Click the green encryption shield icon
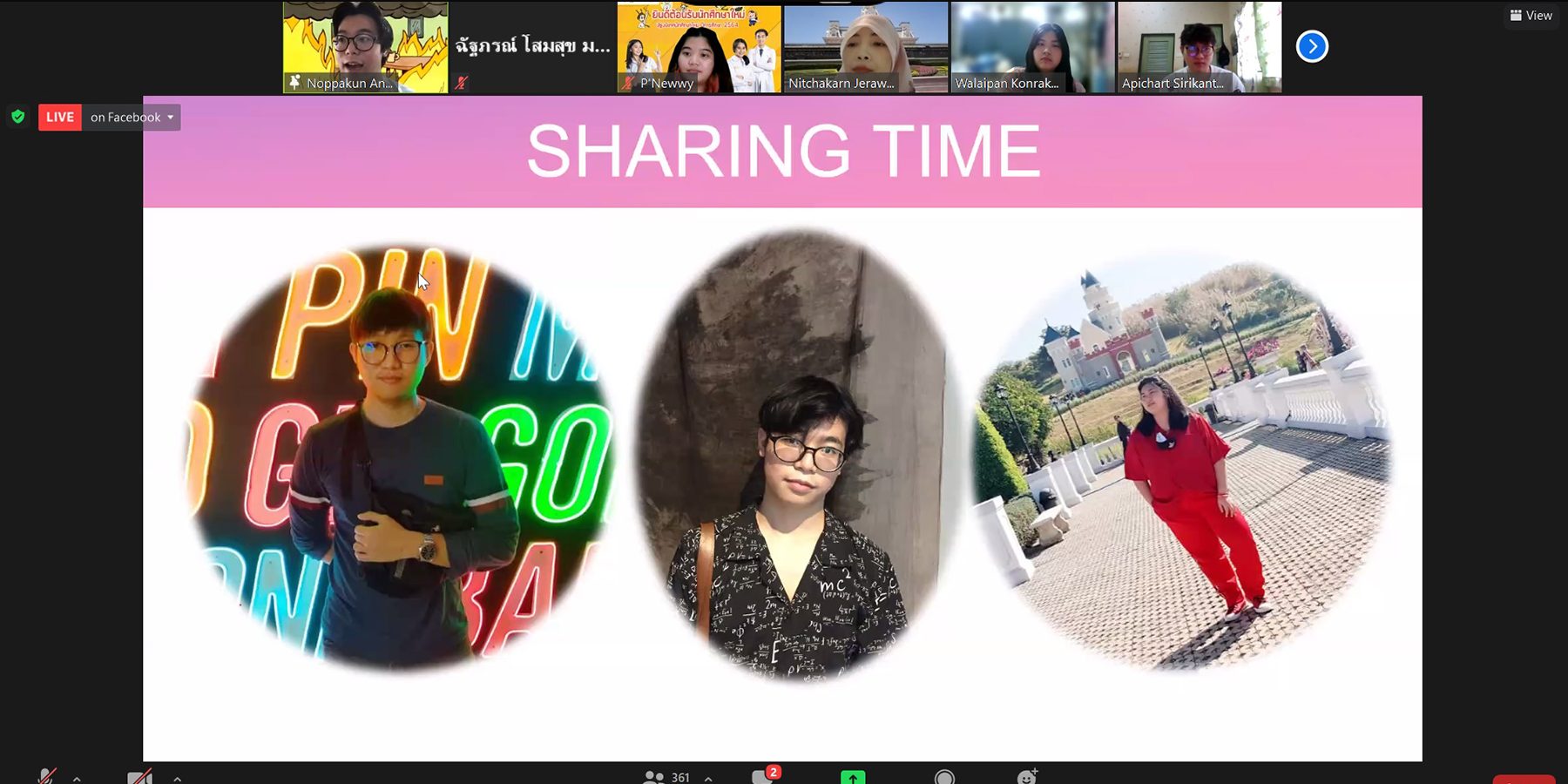The width and height of the screenshot is (1568, 784). [17, 117]
